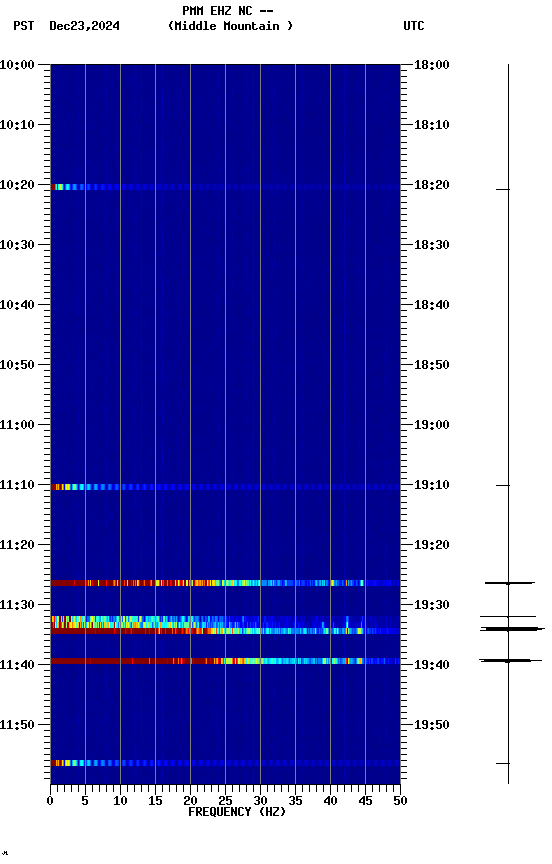552x864 pixels.
Task: Click the largest seismogram spike near 19:34 UTC
Action: pyautogui.click(x=512, y=629)
